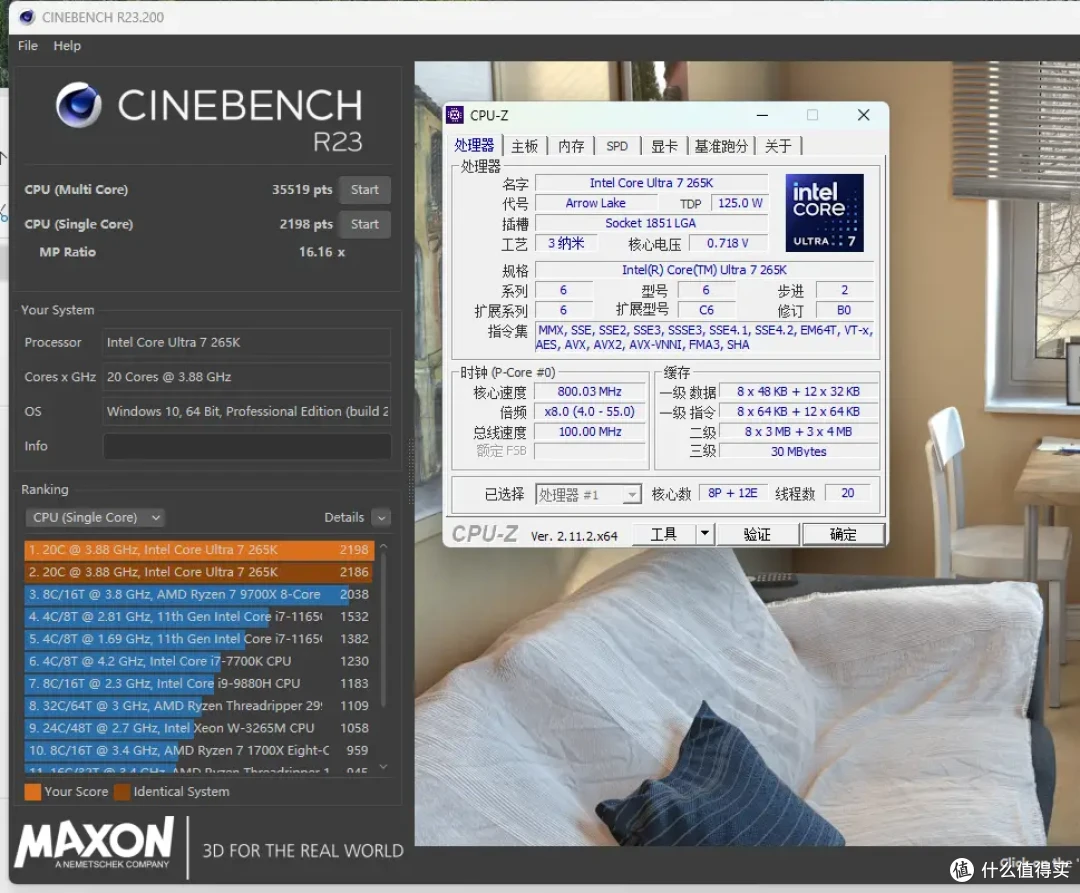This screenshot has width=1080, height=893.
Task: Click the Identical System legend swatch
Action: click(122, 792)
